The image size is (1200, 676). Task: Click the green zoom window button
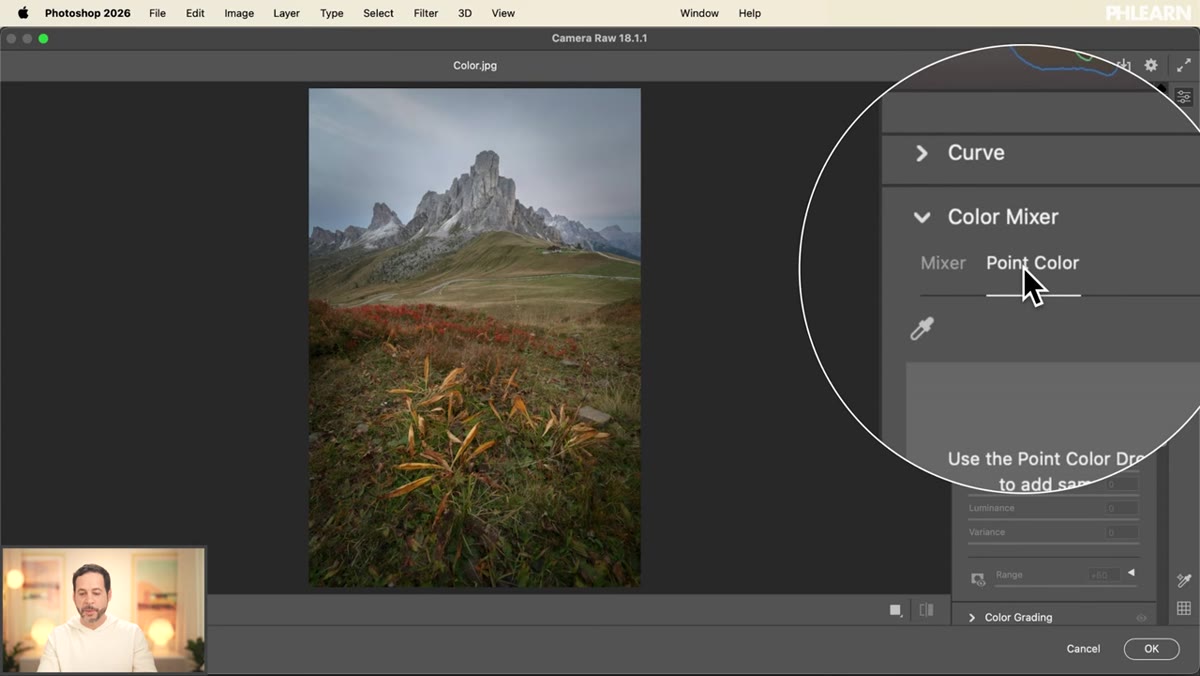[x=43, y=38]
